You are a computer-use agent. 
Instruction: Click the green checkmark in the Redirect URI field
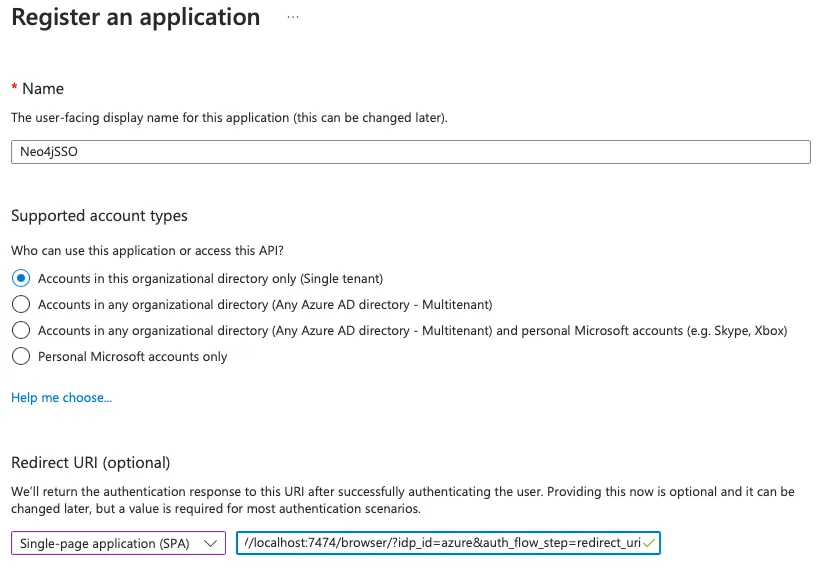click(650, 543)
